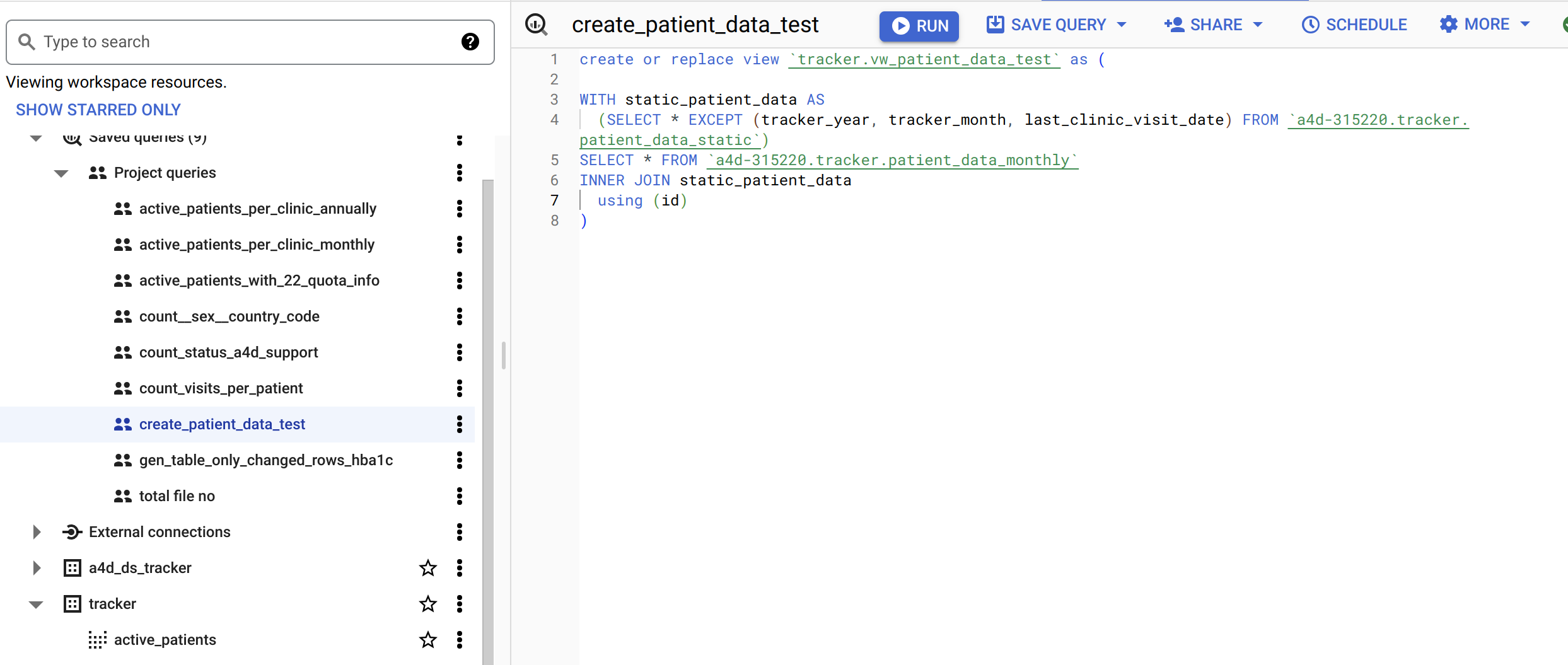1568x665 pixels.
Task: Star the a4d_ds_tracker dataset
Action: 427,567
